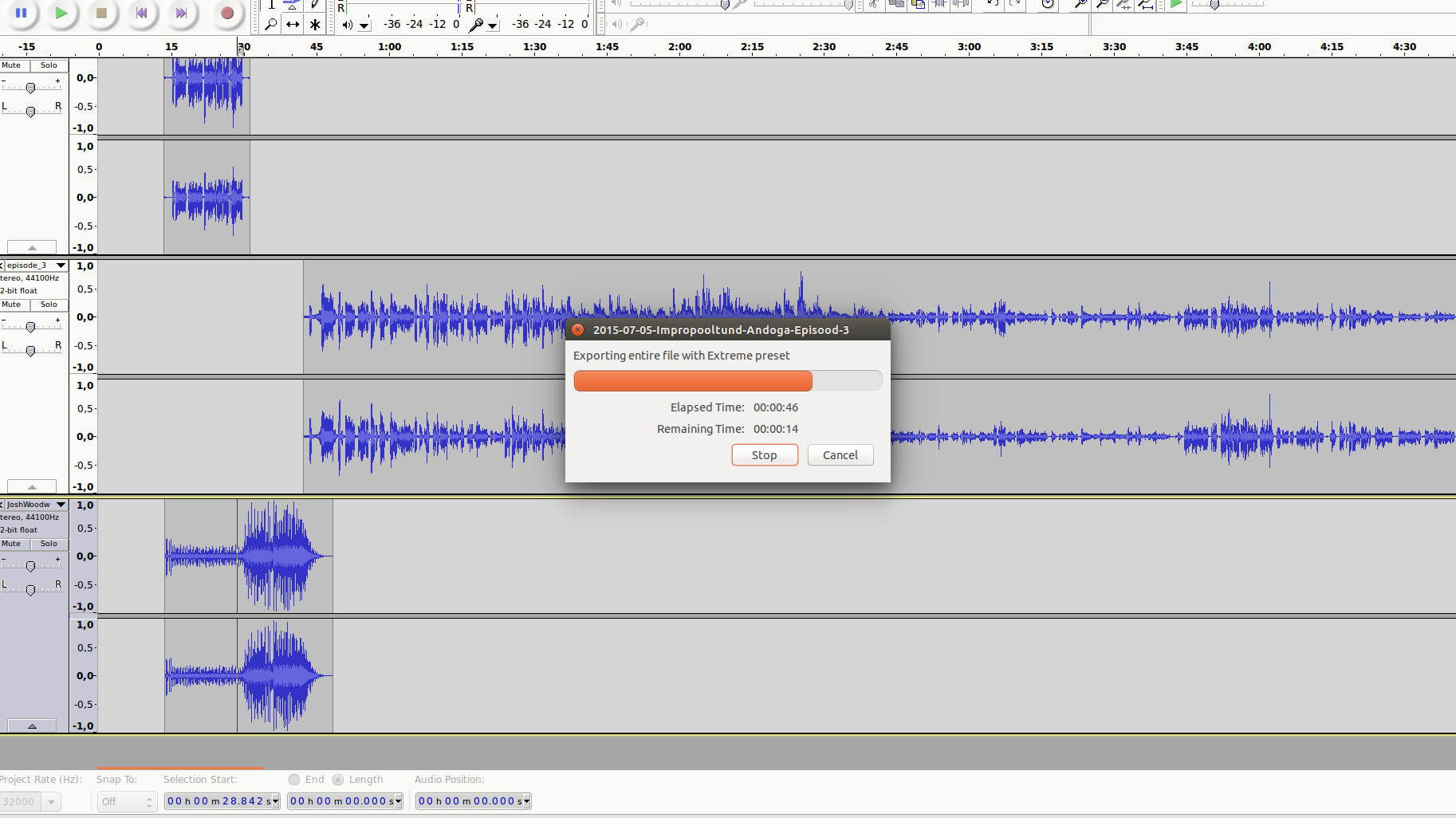Mute the topmost audio track
This screenshot has width=1456, height=818.
pyautogui.click(x=15, y=65)
